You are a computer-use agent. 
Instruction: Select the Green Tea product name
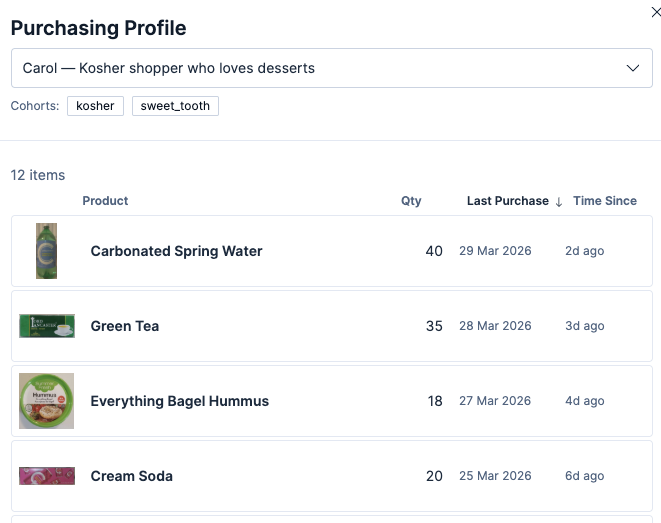click(x=125, y=326)
